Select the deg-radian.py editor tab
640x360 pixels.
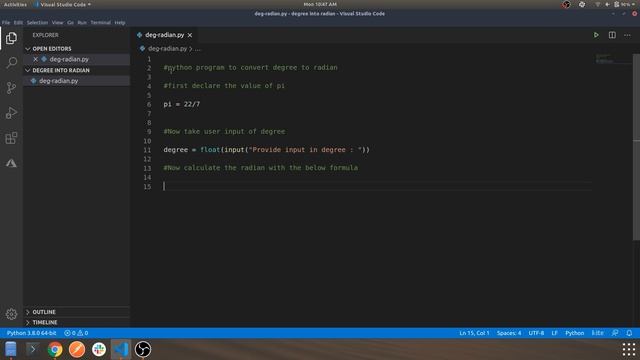pos(164,35)
